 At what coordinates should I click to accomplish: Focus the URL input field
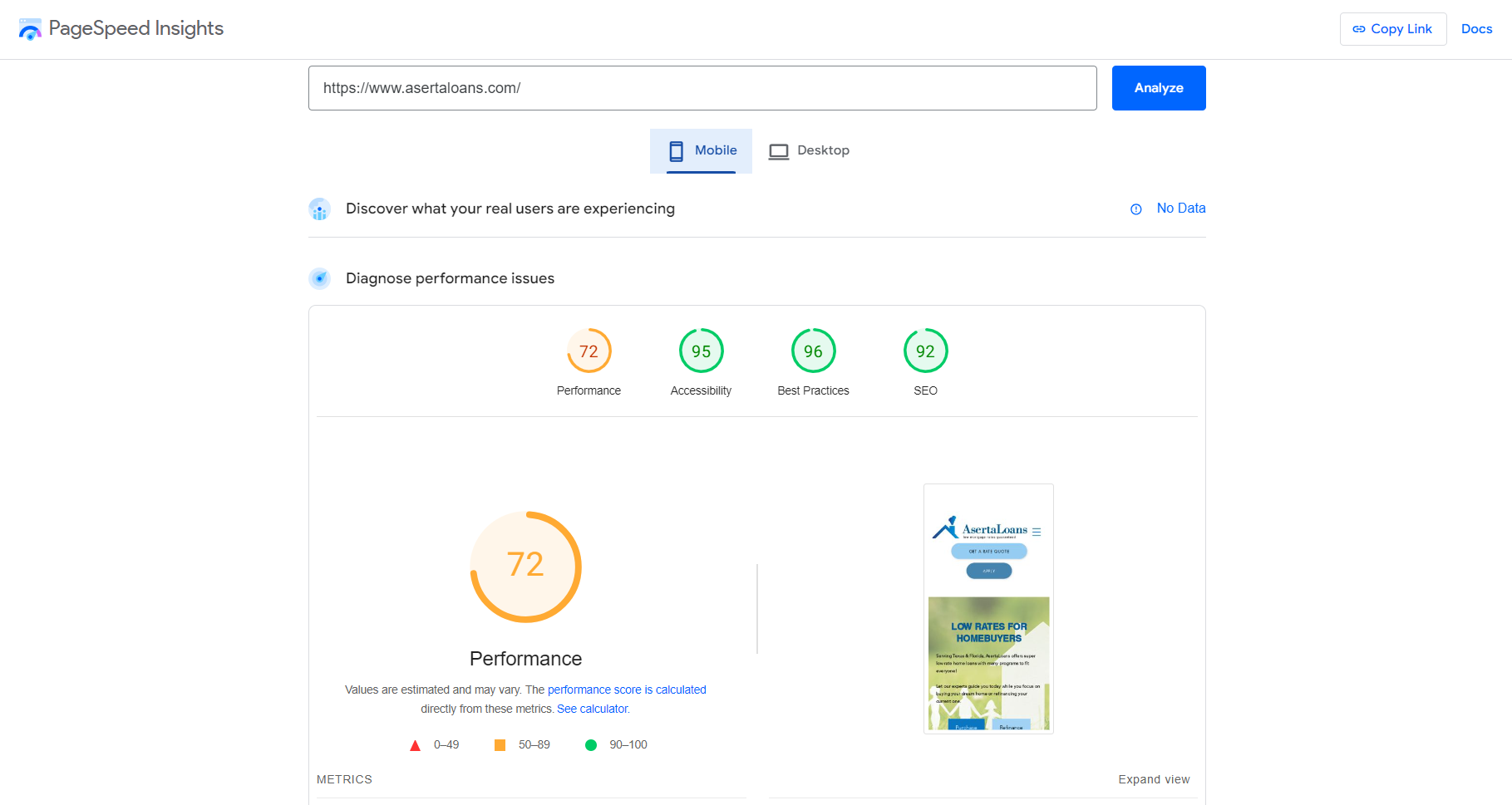[x=702, y=88]
